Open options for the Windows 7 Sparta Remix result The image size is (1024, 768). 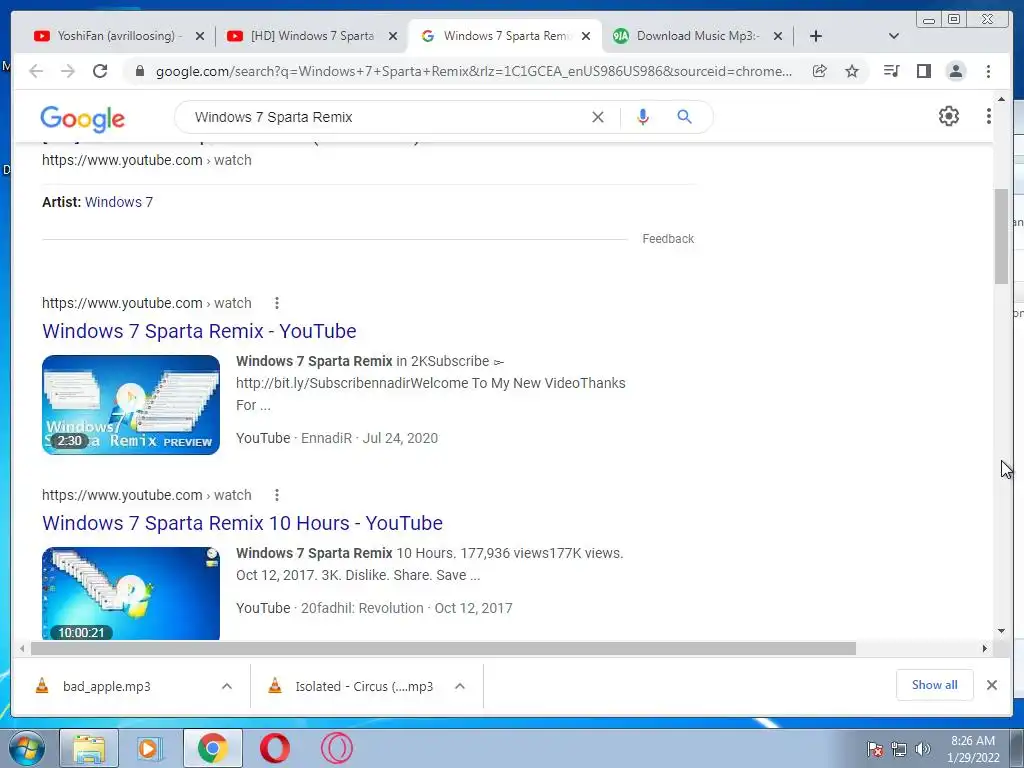(277, 303)
